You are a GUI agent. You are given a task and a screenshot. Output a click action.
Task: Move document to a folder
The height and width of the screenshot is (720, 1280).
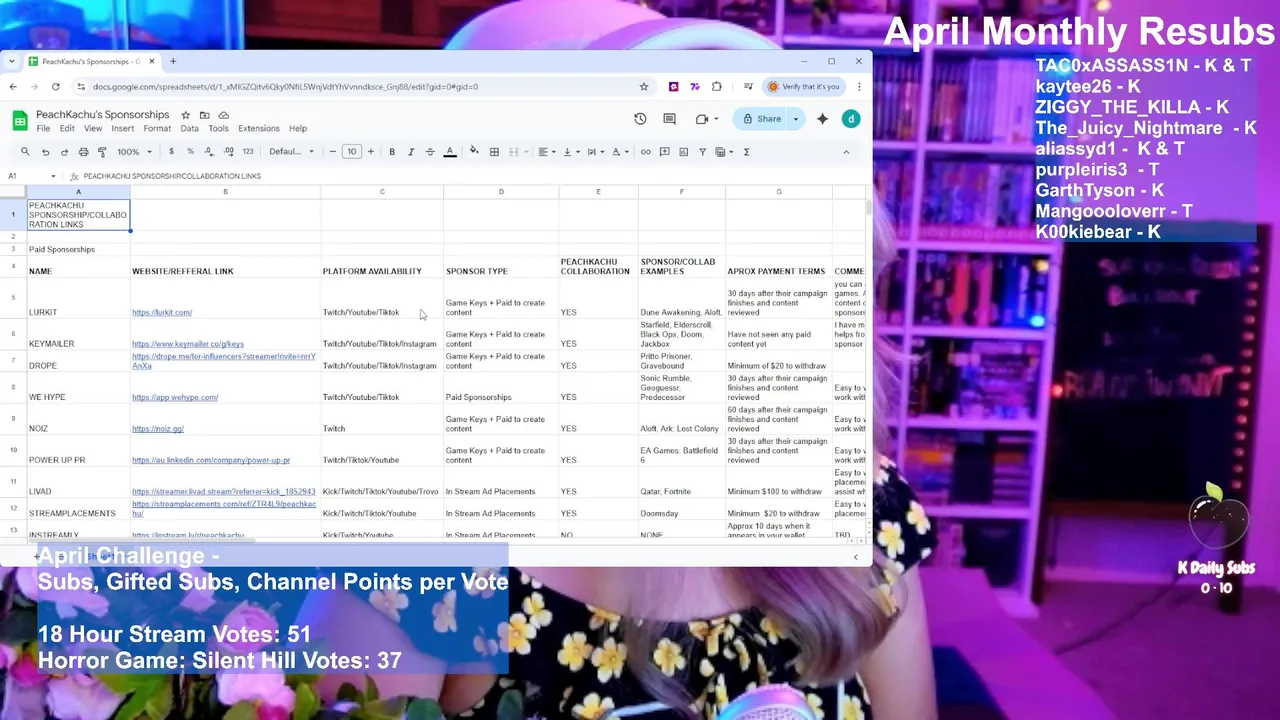(204, 115)
